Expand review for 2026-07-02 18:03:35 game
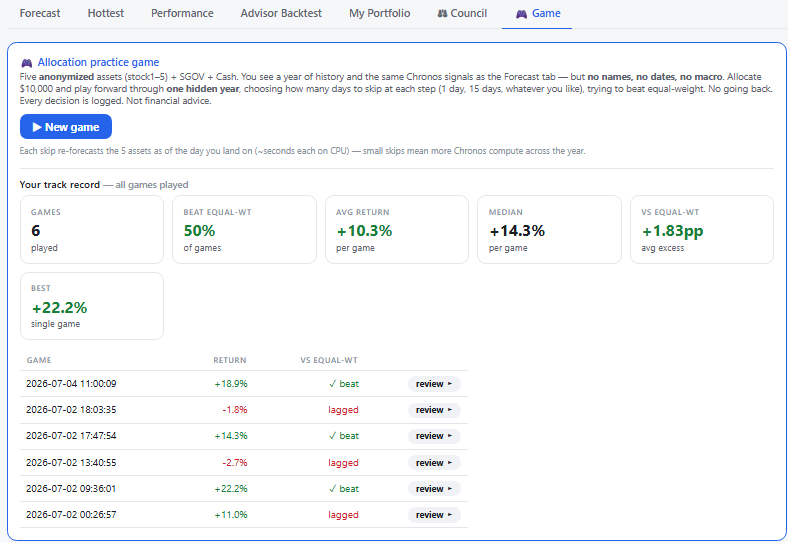Image resolution: width=788 pixels, height=542 pixels. pyautogui.click(x=434, y=410)
